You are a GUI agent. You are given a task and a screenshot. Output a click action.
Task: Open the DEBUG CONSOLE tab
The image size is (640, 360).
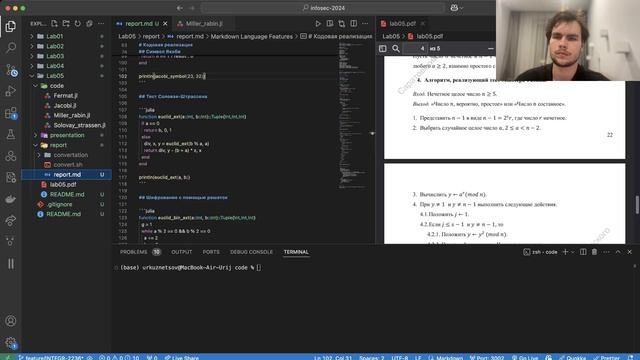(251, 252)
